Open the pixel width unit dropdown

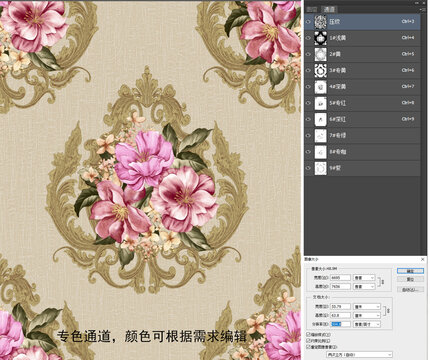tap(364, 278)
